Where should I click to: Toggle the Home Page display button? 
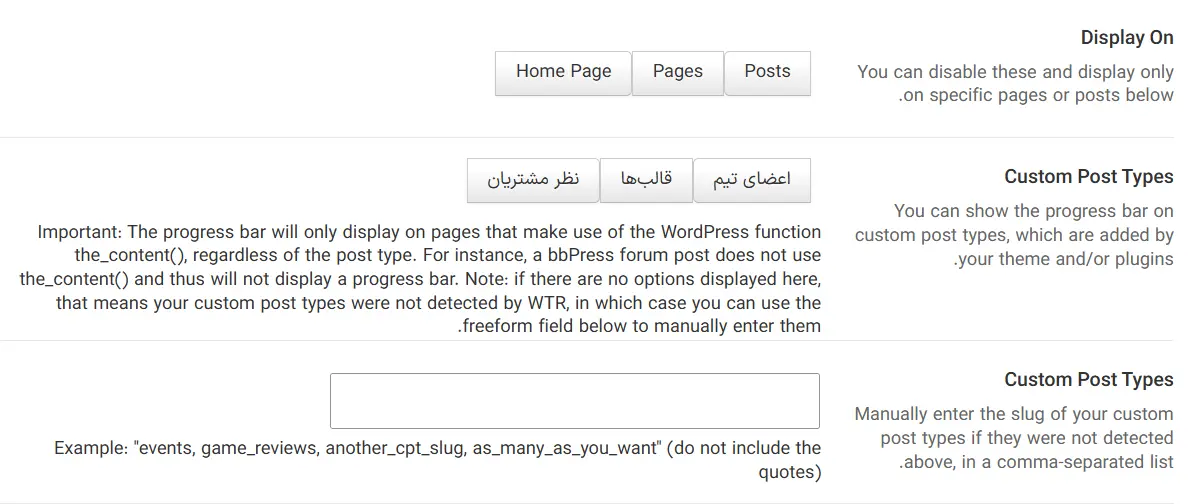pos(563,73)
